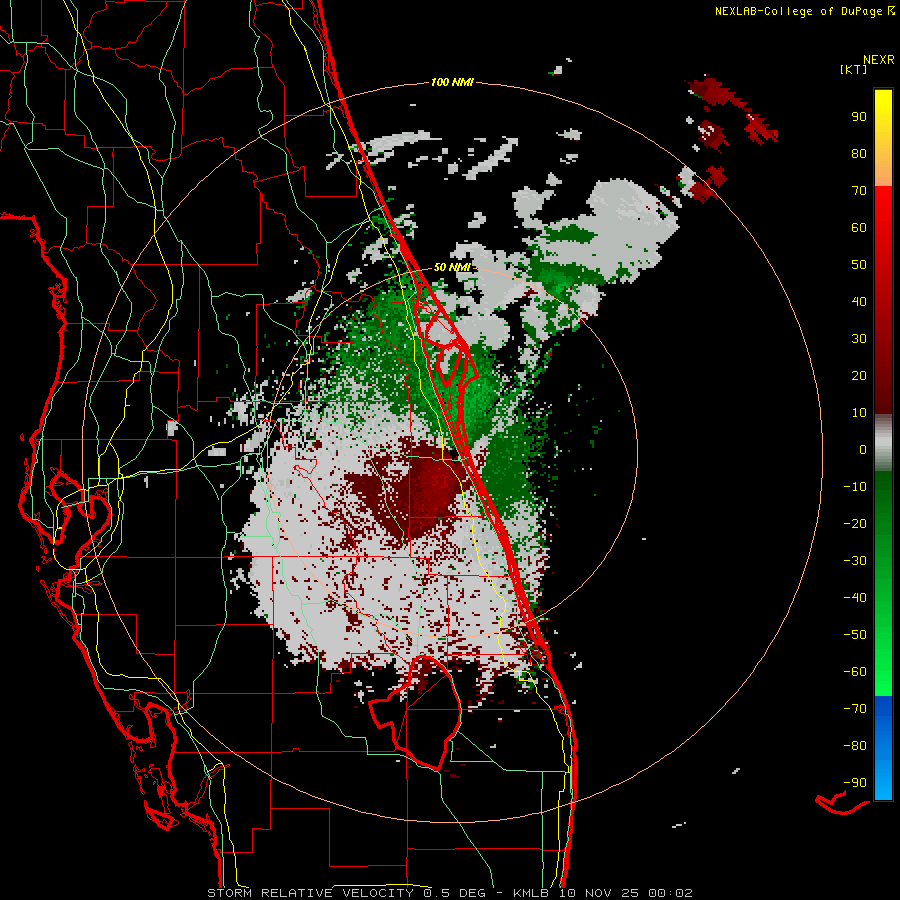
Task: Select the 0 value on velocity scale
Action: (x=863, y=450)
